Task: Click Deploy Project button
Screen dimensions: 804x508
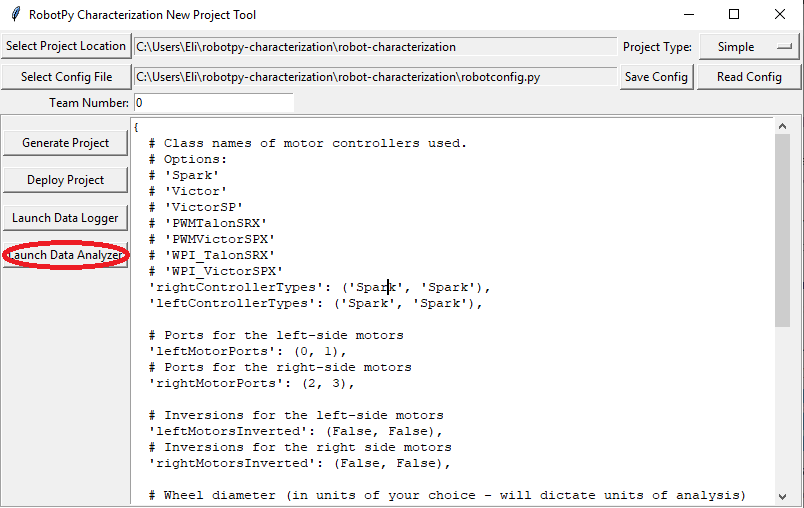Action: (x=65, y=180)
